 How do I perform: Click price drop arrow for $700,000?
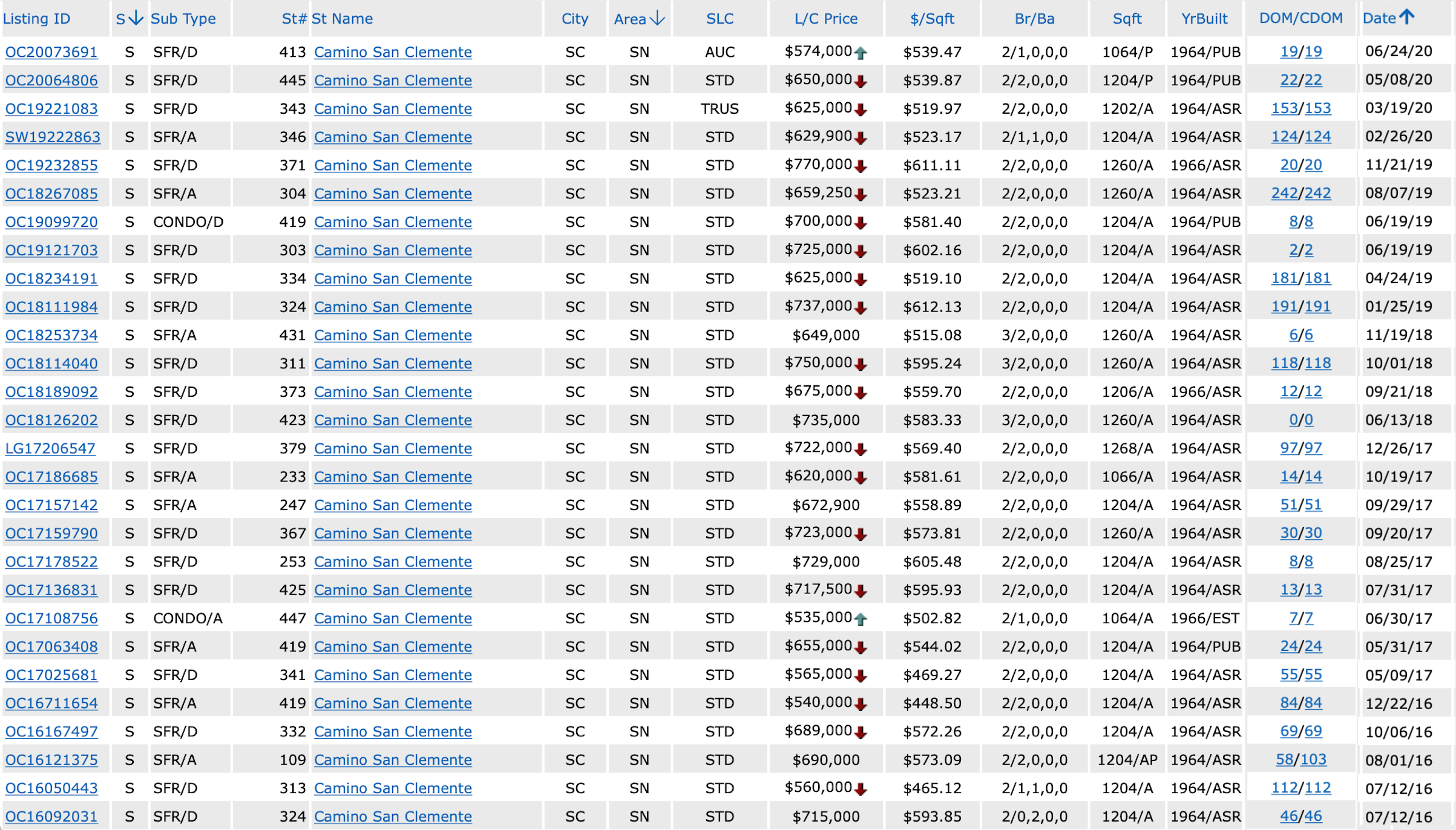(860, 223)
